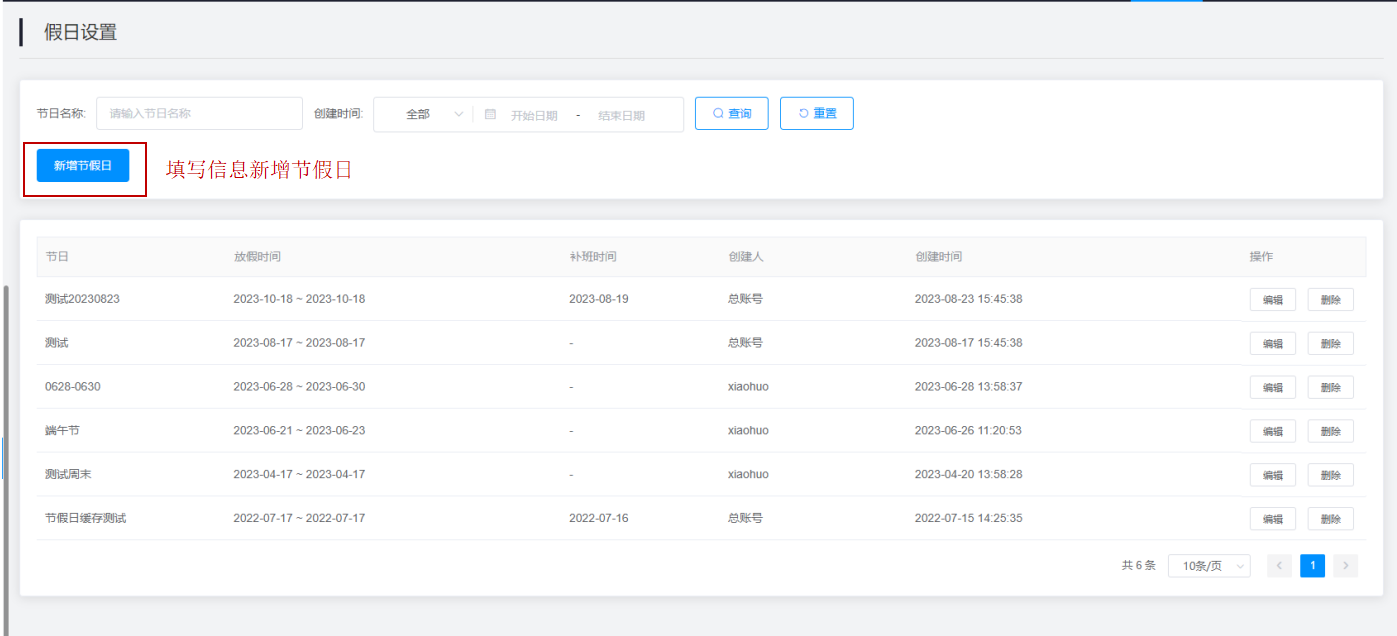Click the calendar icon in date range
Image resolution: width=1397 pixels, height=636 pixels.
pyautogui.click(x=490, y=114)
